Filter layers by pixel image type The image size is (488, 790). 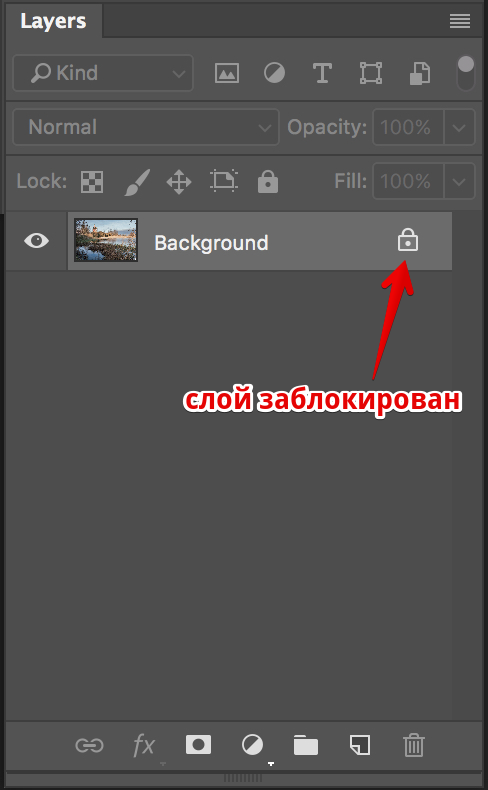click(227, 73)
